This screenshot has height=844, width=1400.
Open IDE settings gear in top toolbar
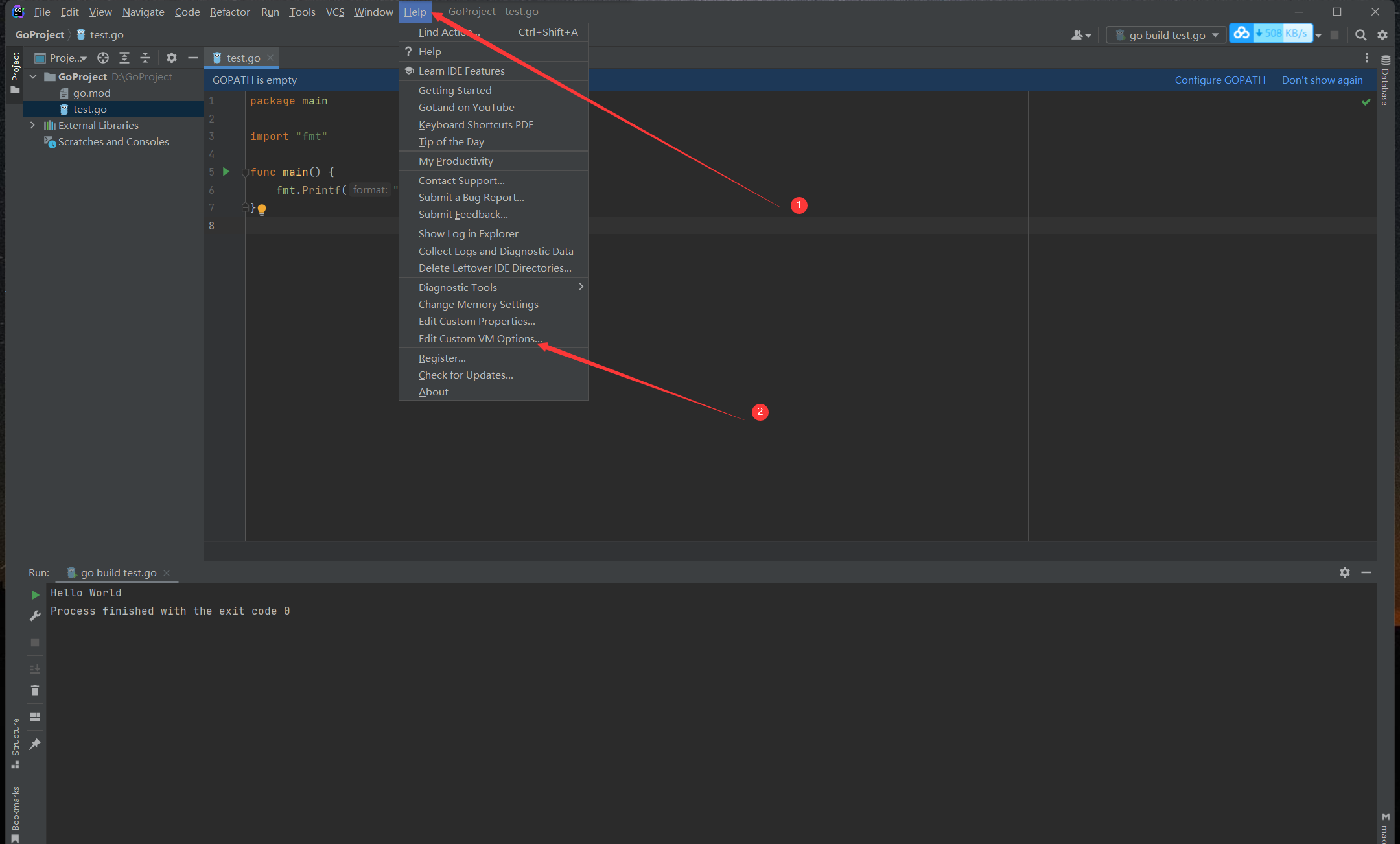coord(1382,35)
